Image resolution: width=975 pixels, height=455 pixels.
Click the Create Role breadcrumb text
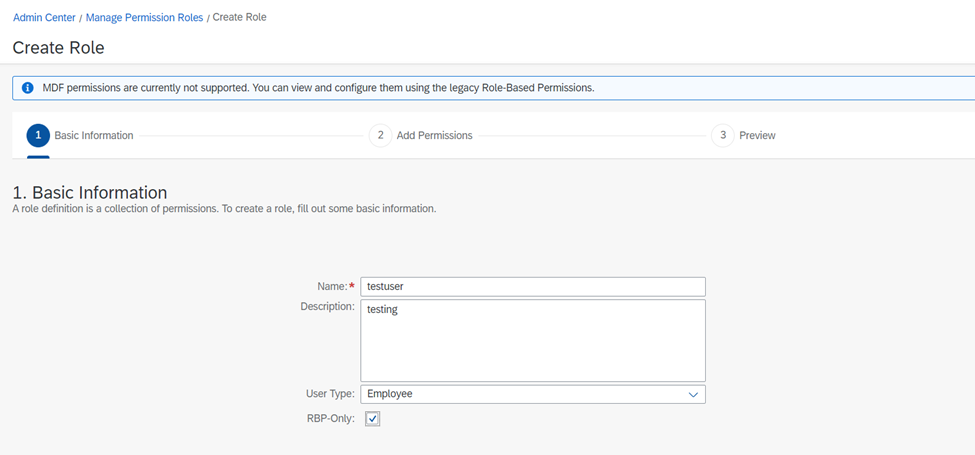[239, 17]
